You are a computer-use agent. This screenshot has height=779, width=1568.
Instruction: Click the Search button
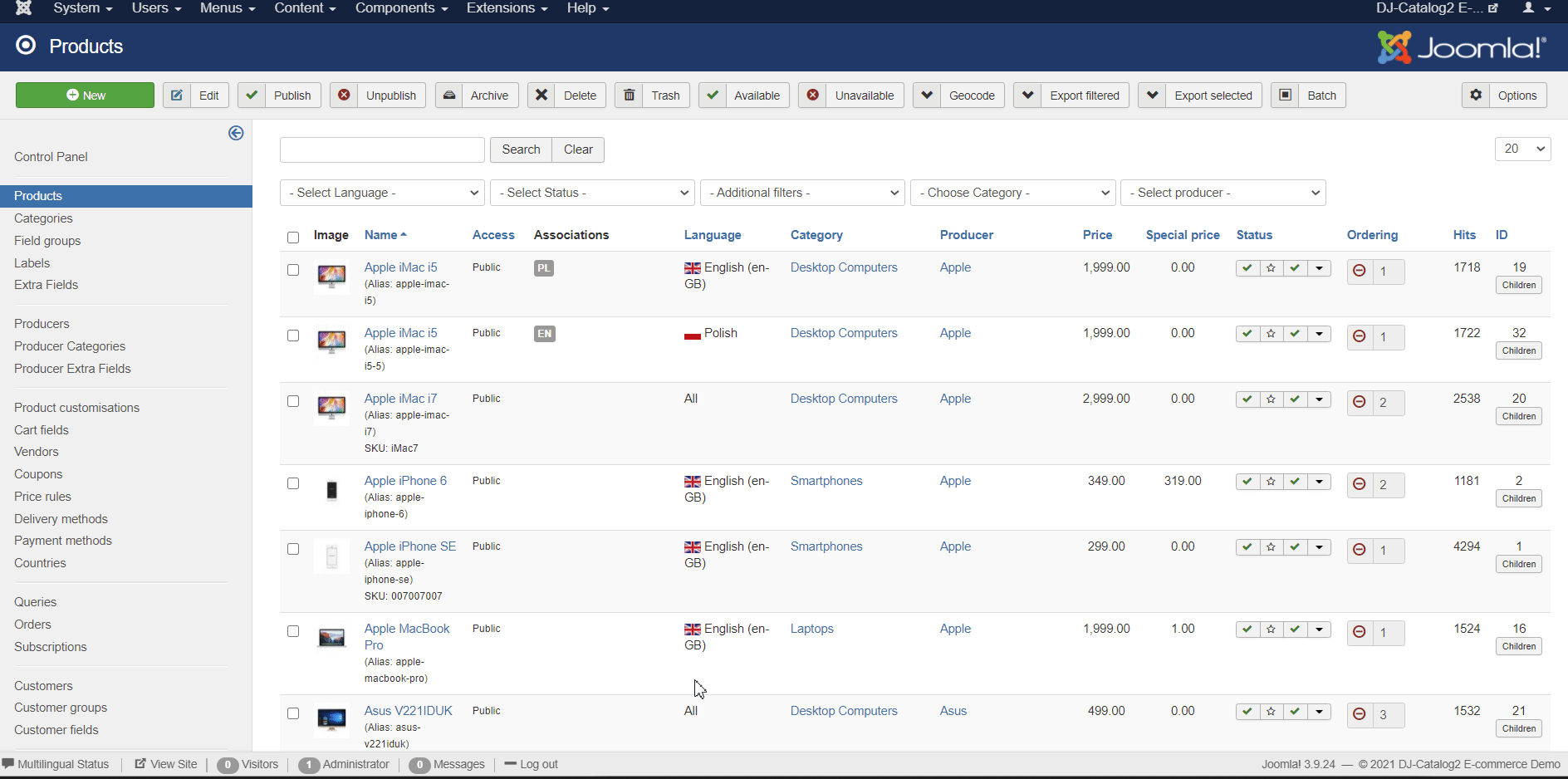(x=521, y=149)
